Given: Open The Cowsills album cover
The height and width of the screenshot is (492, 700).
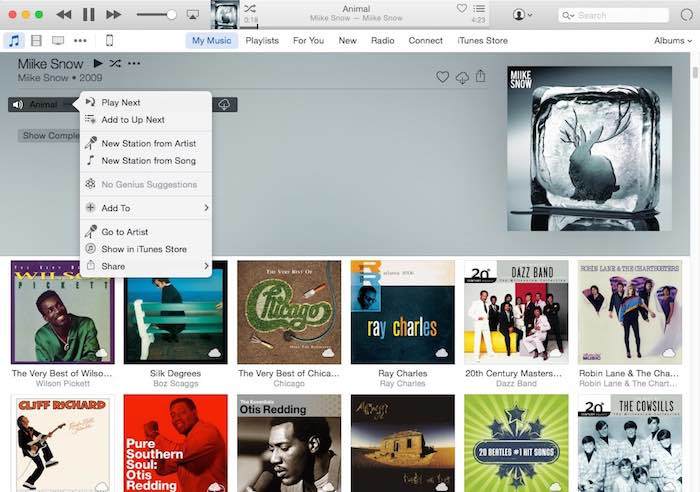Looking at the screenshot, I should click(629, 443).
